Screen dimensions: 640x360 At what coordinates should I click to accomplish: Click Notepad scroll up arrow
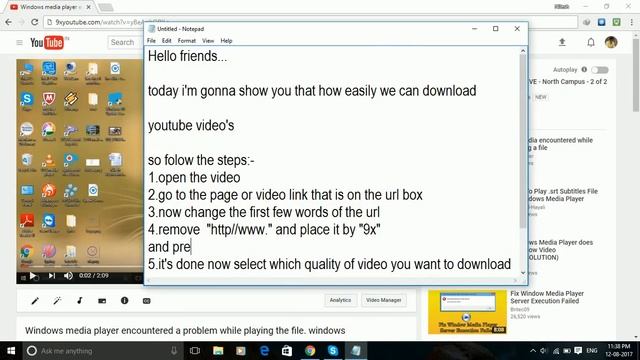(523, 51)
